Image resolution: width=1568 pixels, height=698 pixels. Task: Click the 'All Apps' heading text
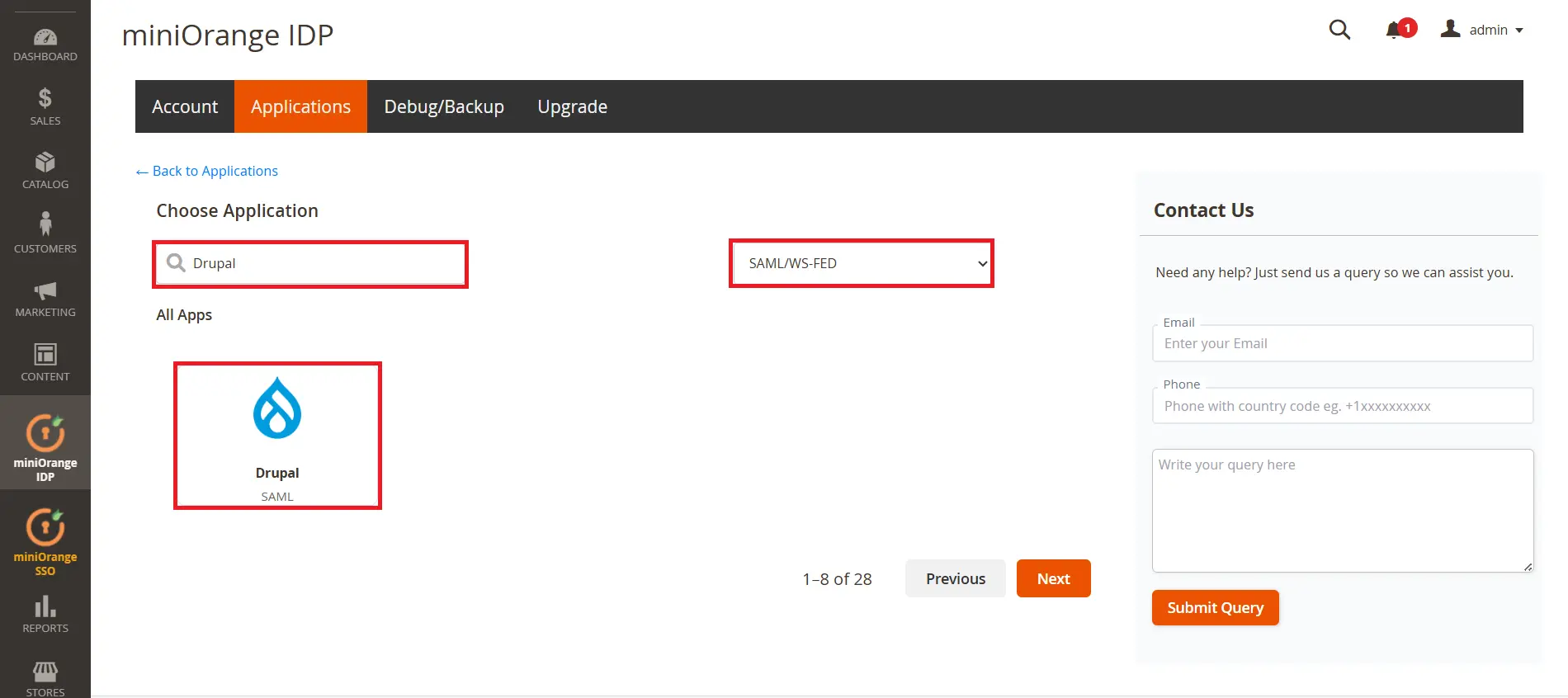pos(184,314)
